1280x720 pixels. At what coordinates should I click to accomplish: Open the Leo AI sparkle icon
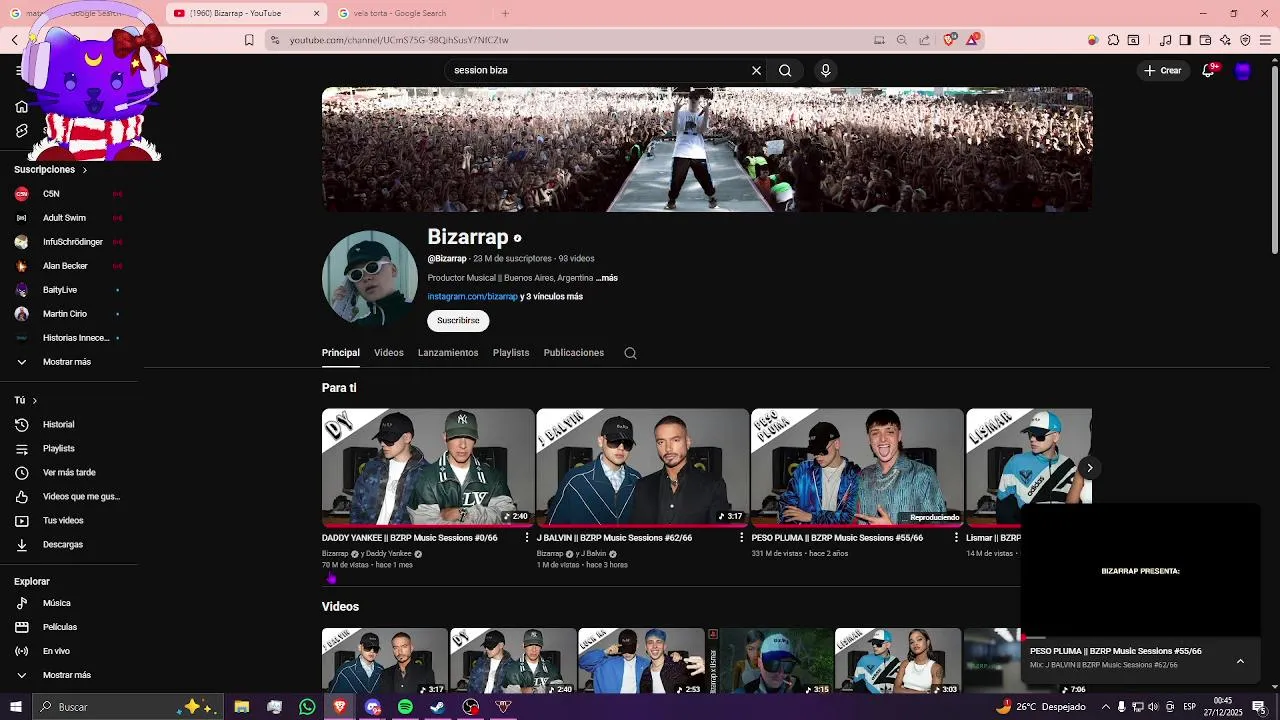[x=1225, y=40]
